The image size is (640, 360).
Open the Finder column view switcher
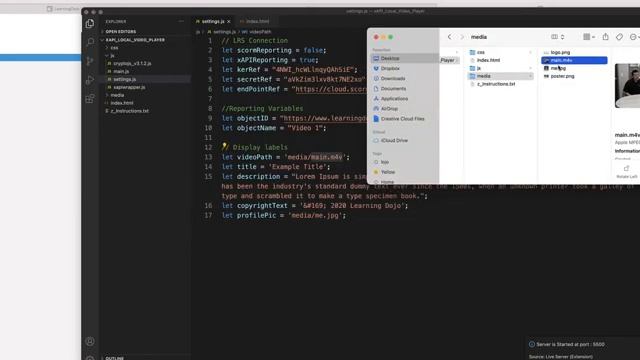[x=558, y=37]
